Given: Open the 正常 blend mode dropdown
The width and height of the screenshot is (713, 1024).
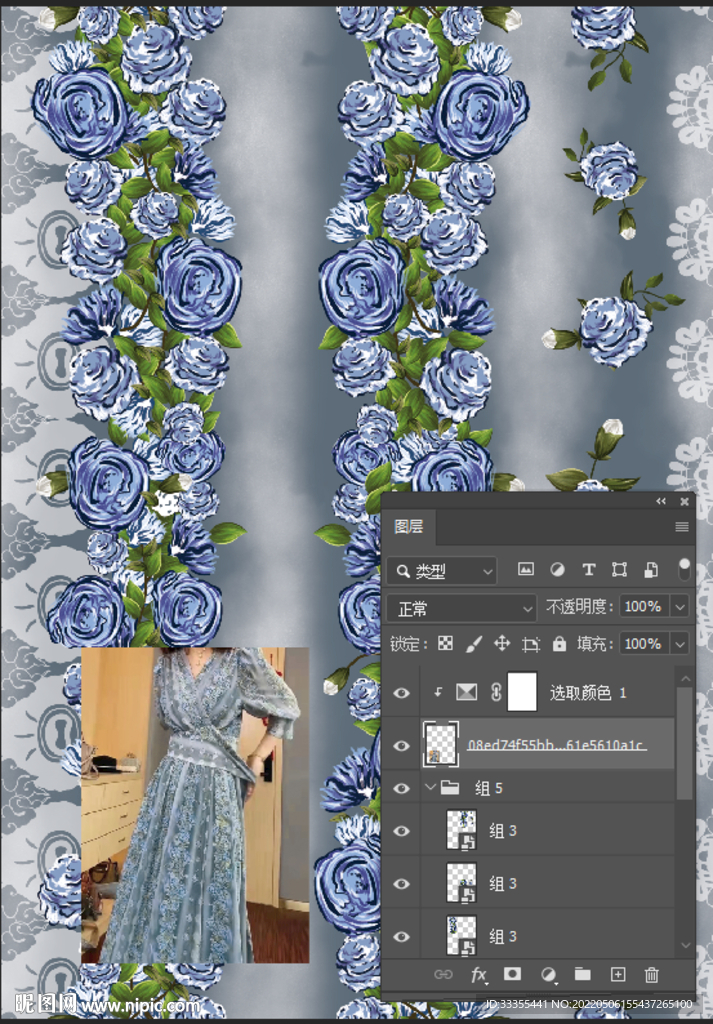Looking at the screenshot, I should 462,608.
